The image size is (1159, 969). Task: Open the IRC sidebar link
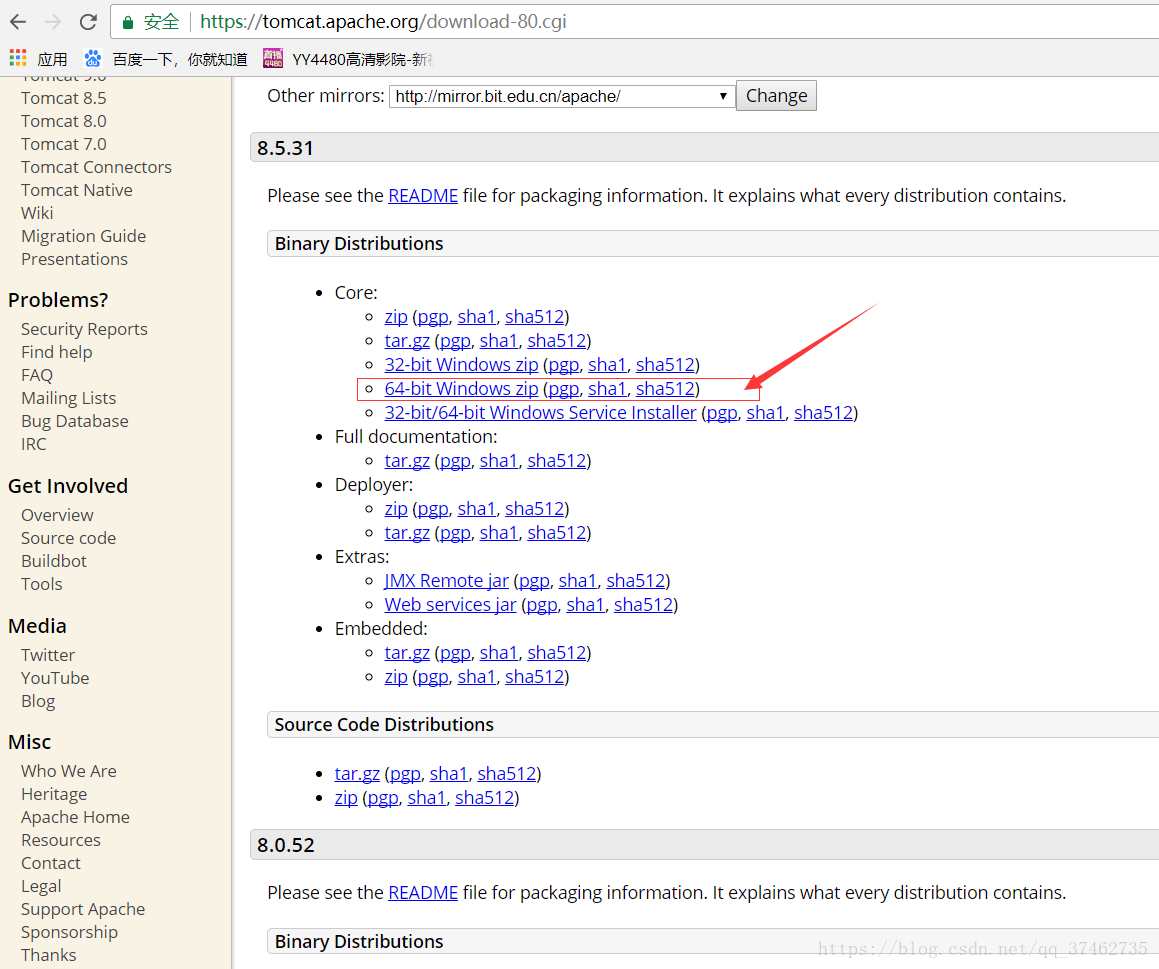coord(34,443)
